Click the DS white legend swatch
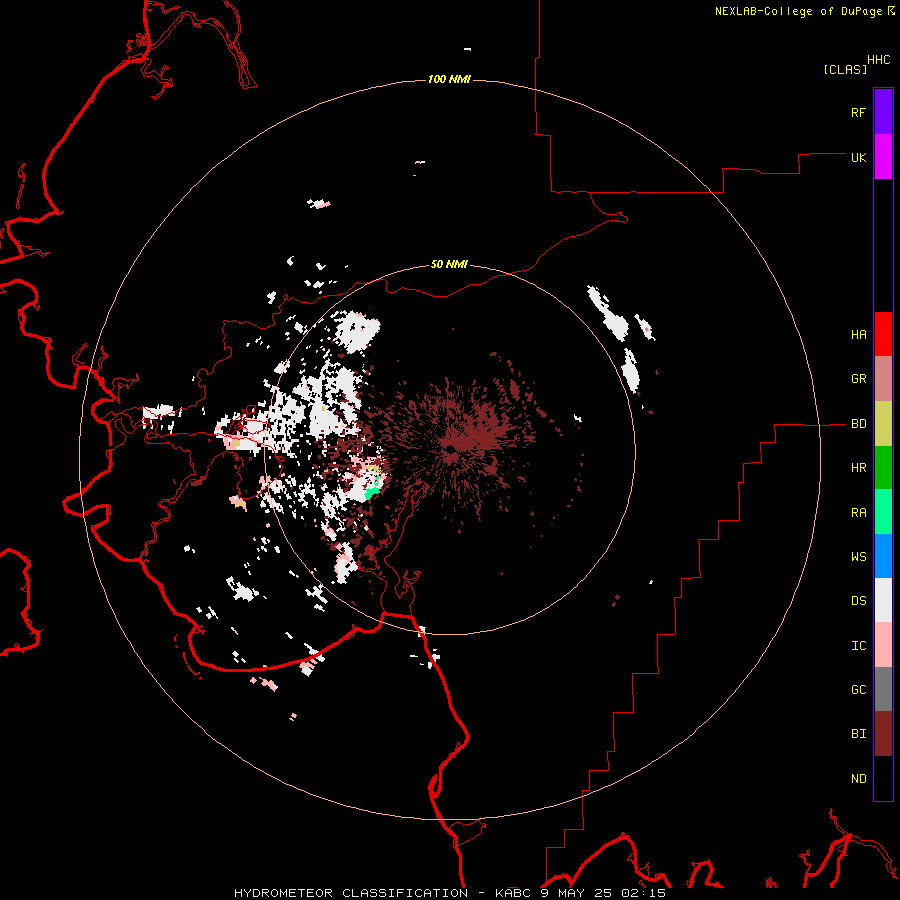 coord(883,600)
